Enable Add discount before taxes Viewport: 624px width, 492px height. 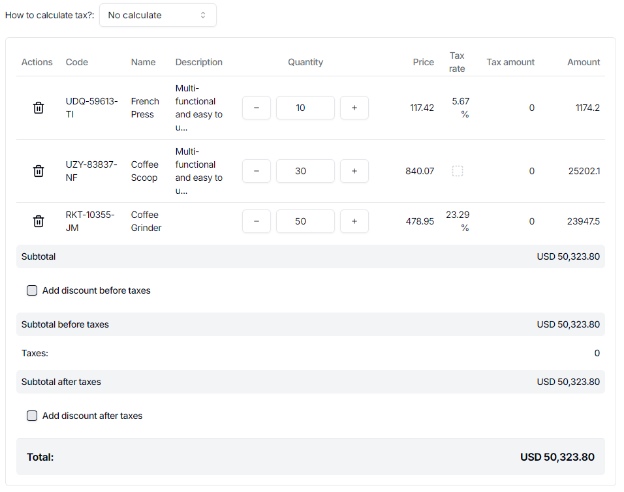(x=32, y=291)
